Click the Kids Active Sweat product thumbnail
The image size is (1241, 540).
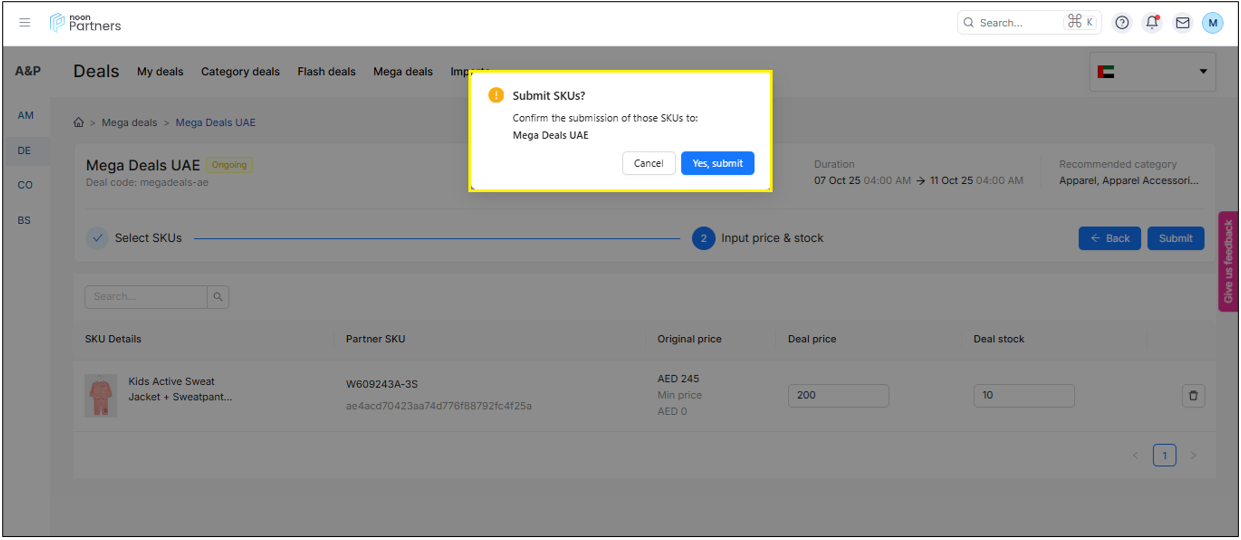click(101, 396)
